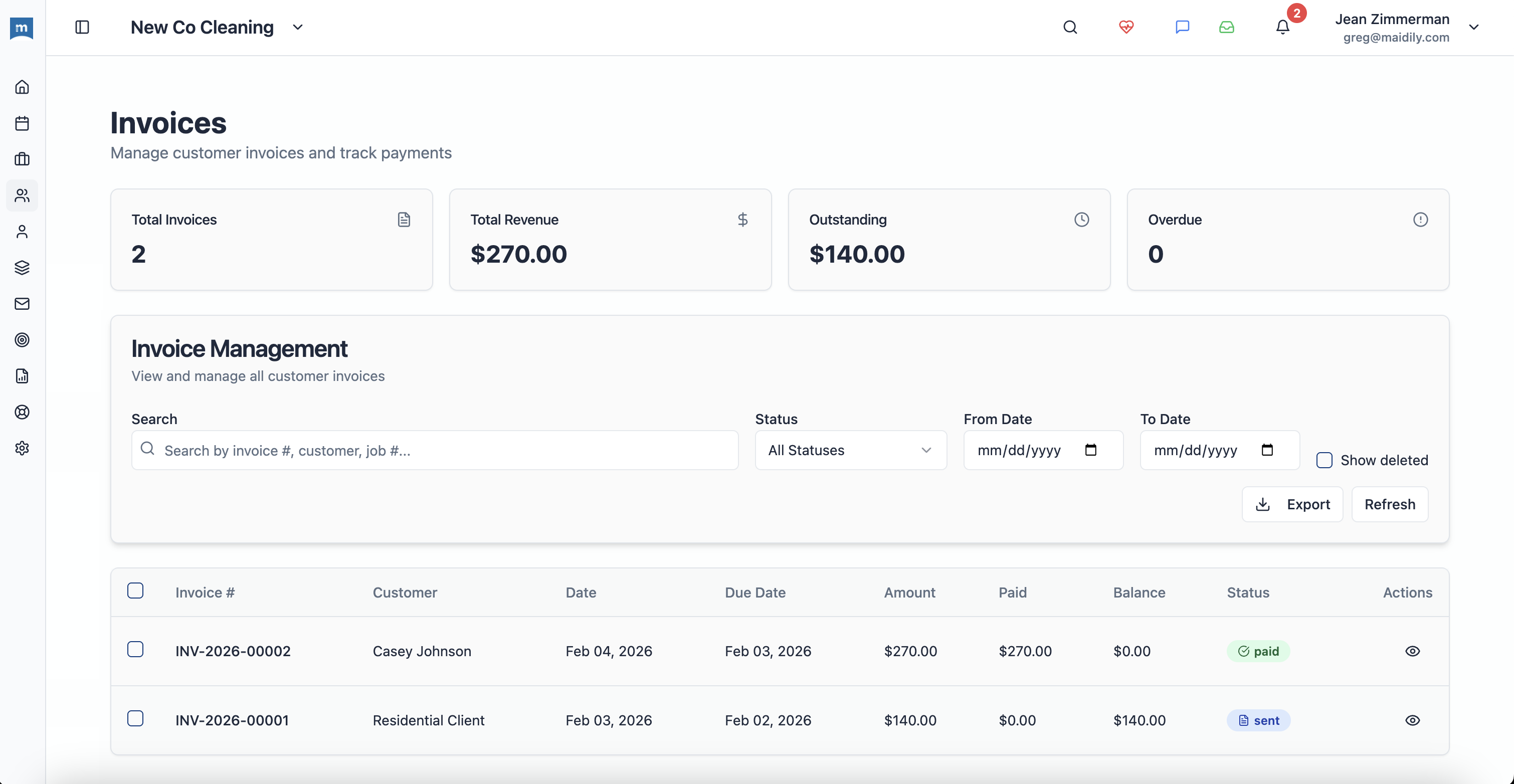Toggle the sidebar panel icon
1514x784 pixels.
[x=82, y=27]
